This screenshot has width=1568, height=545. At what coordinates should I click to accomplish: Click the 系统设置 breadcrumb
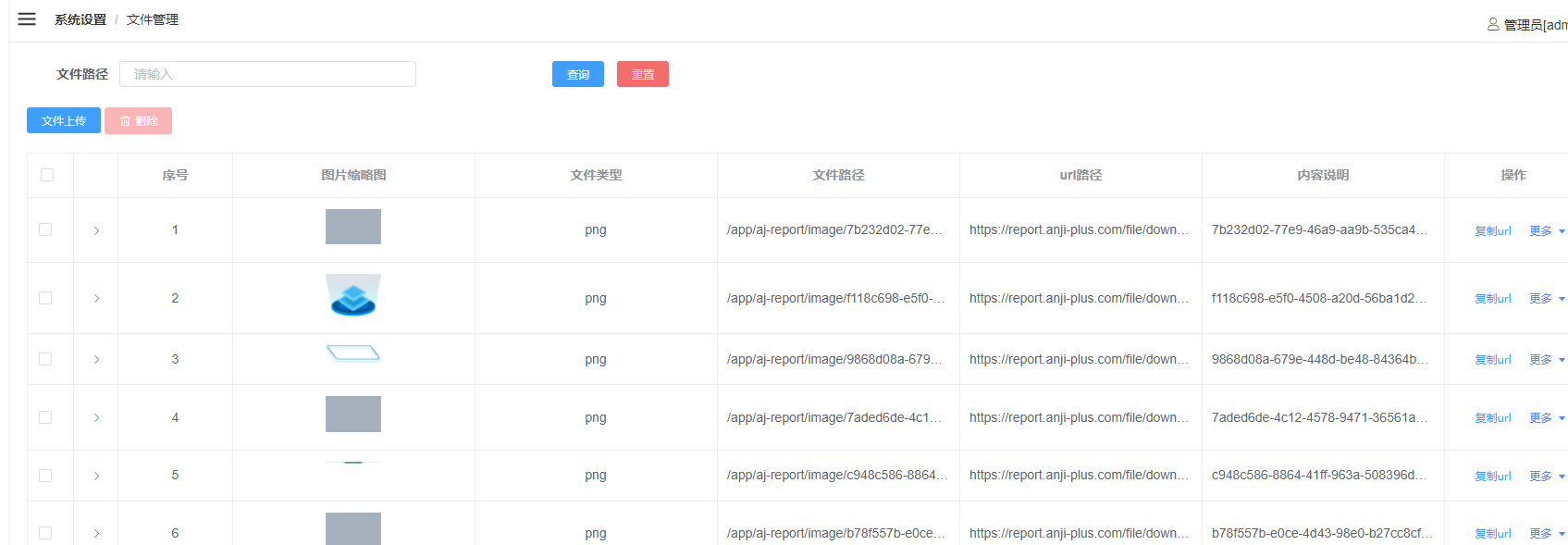tap(80, 19)
